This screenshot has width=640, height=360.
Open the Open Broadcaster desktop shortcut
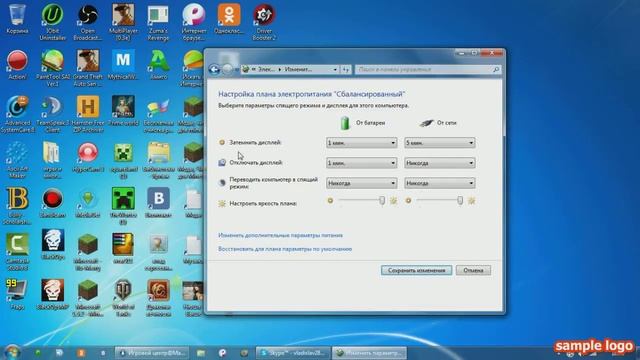(87, 21)
